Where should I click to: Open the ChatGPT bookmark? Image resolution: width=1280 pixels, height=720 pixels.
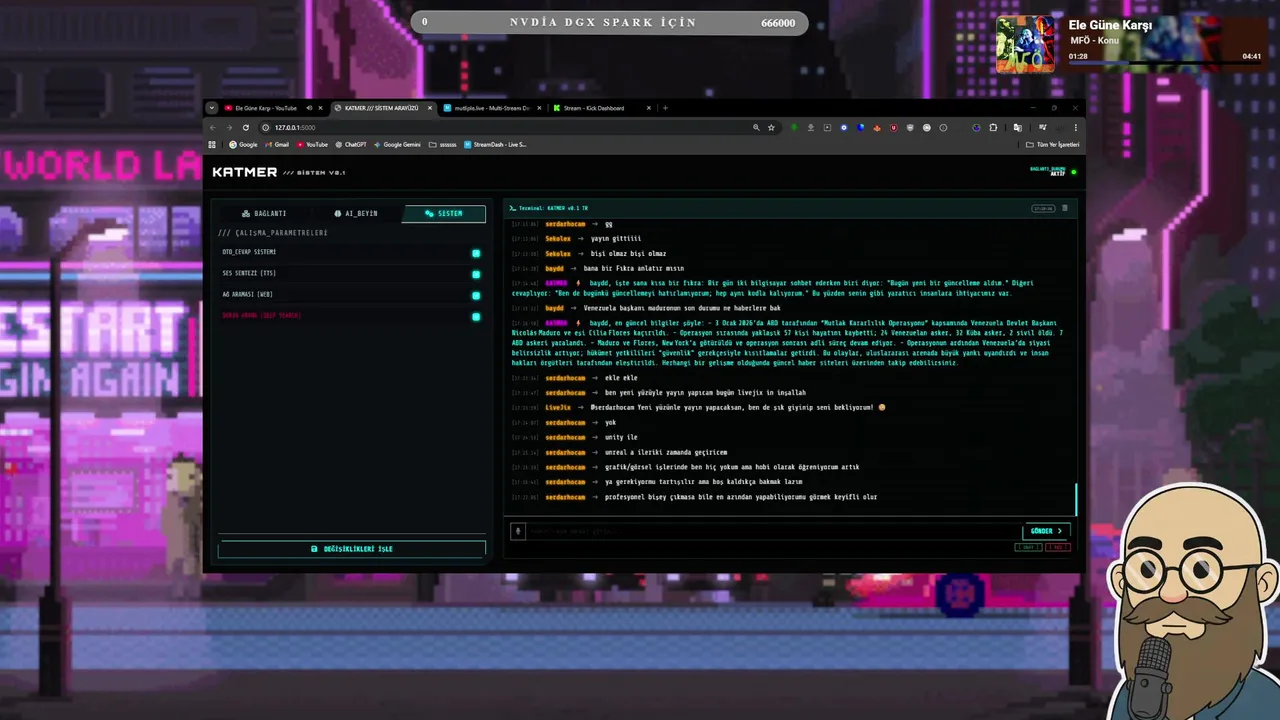coord(350,145)
